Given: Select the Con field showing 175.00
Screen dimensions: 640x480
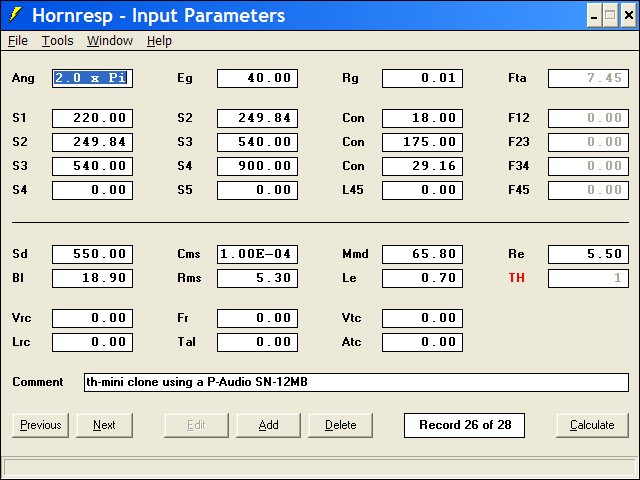Looking at the screenshot, I should coord(422,142).
